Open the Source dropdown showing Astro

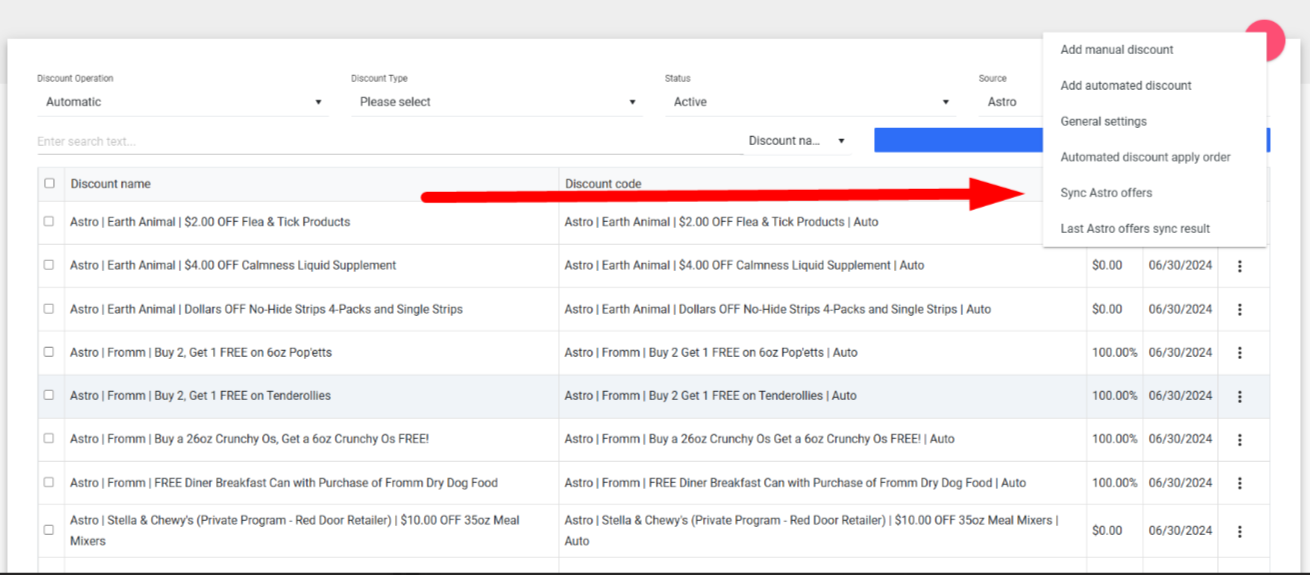[1010, 102]
